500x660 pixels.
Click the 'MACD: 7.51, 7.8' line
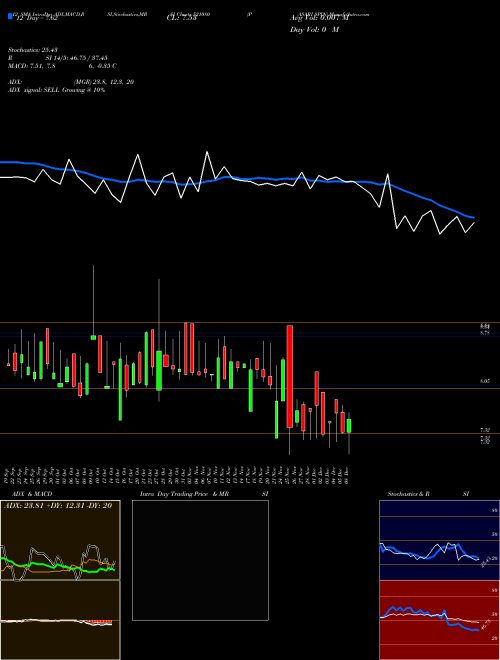(62, 66)
